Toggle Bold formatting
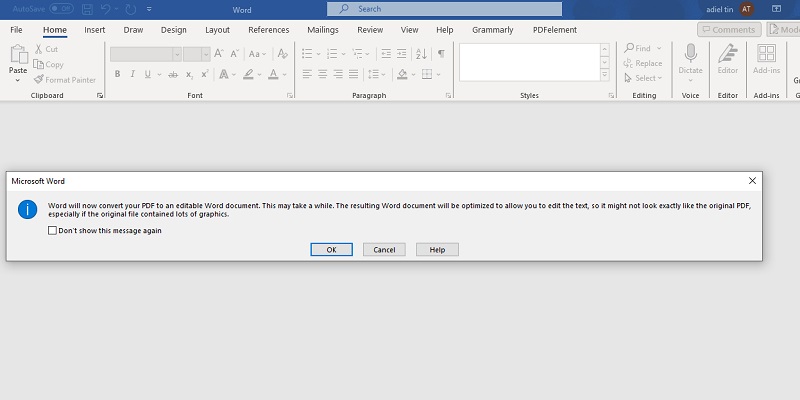 point(117,74)
